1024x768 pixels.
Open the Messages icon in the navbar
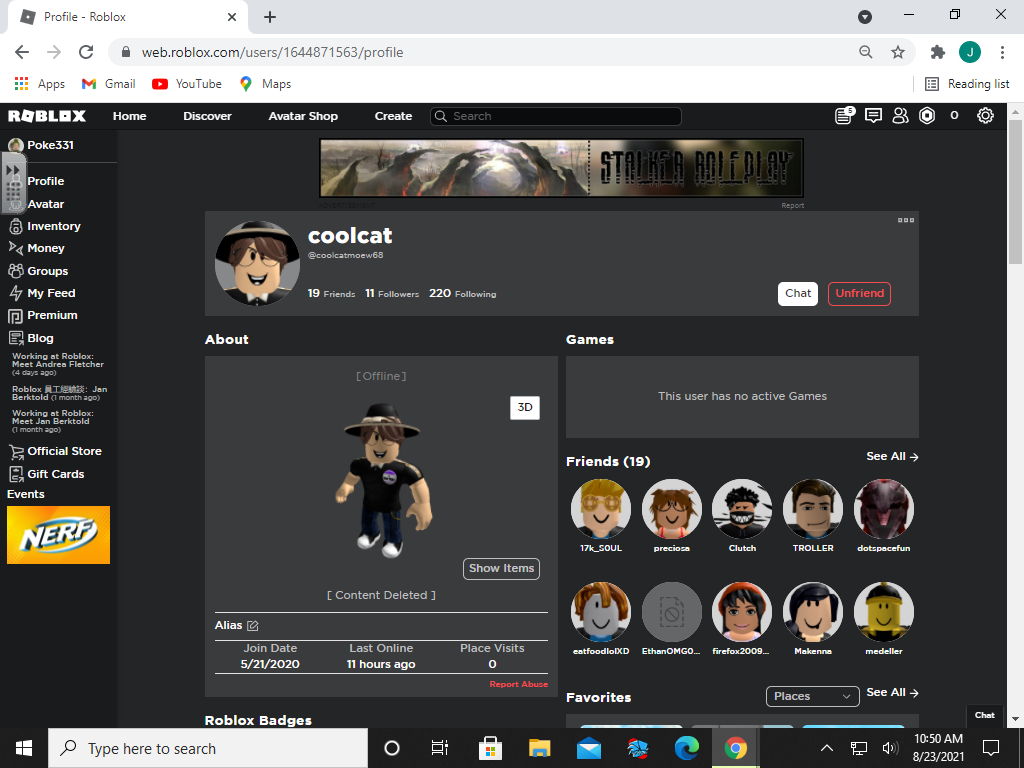tap(872, 116)
